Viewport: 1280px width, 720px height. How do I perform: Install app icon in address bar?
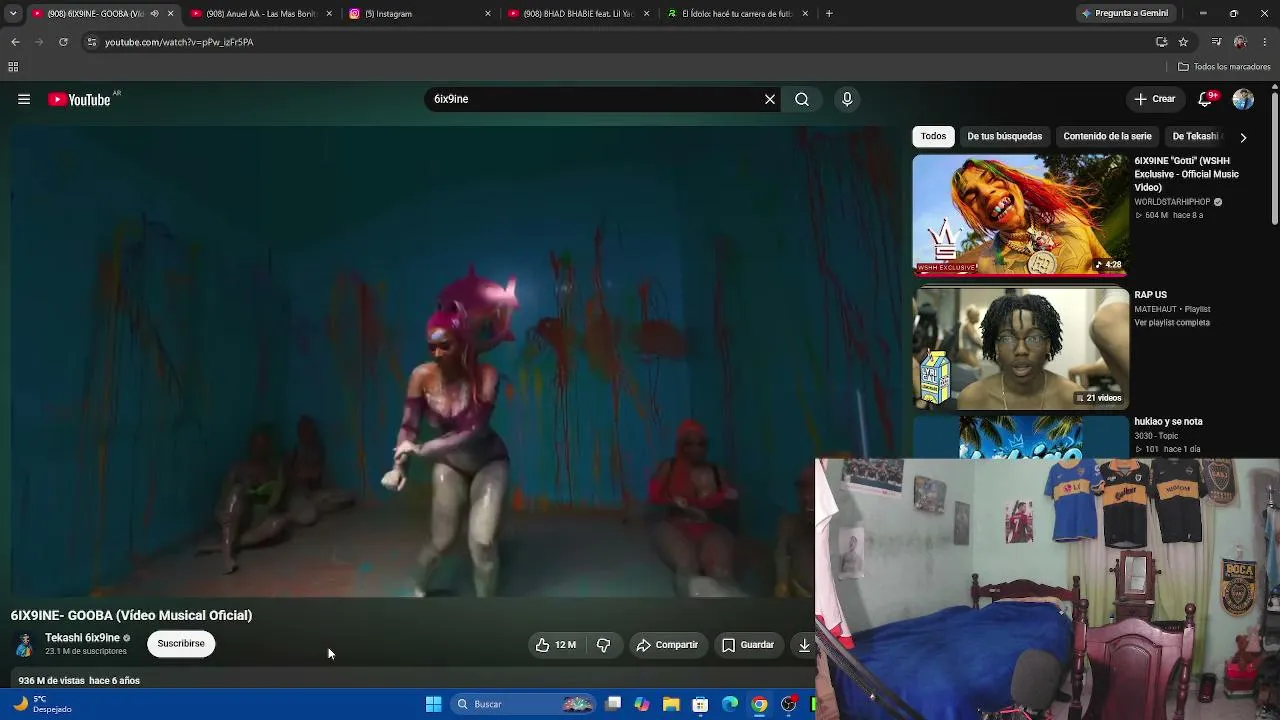pos(1161,42)
